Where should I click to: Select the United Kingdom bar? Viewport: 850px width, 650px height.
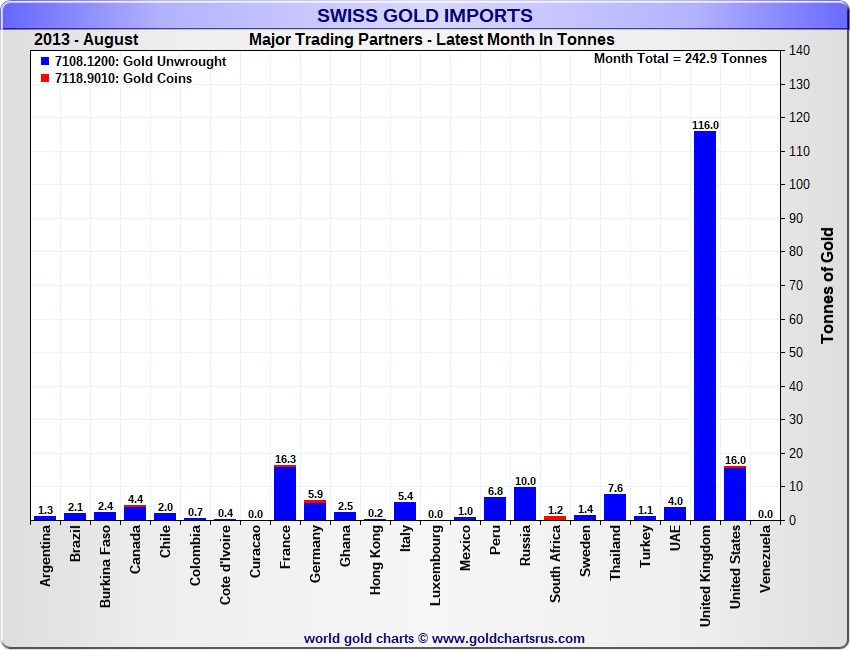tap(705, 325)
